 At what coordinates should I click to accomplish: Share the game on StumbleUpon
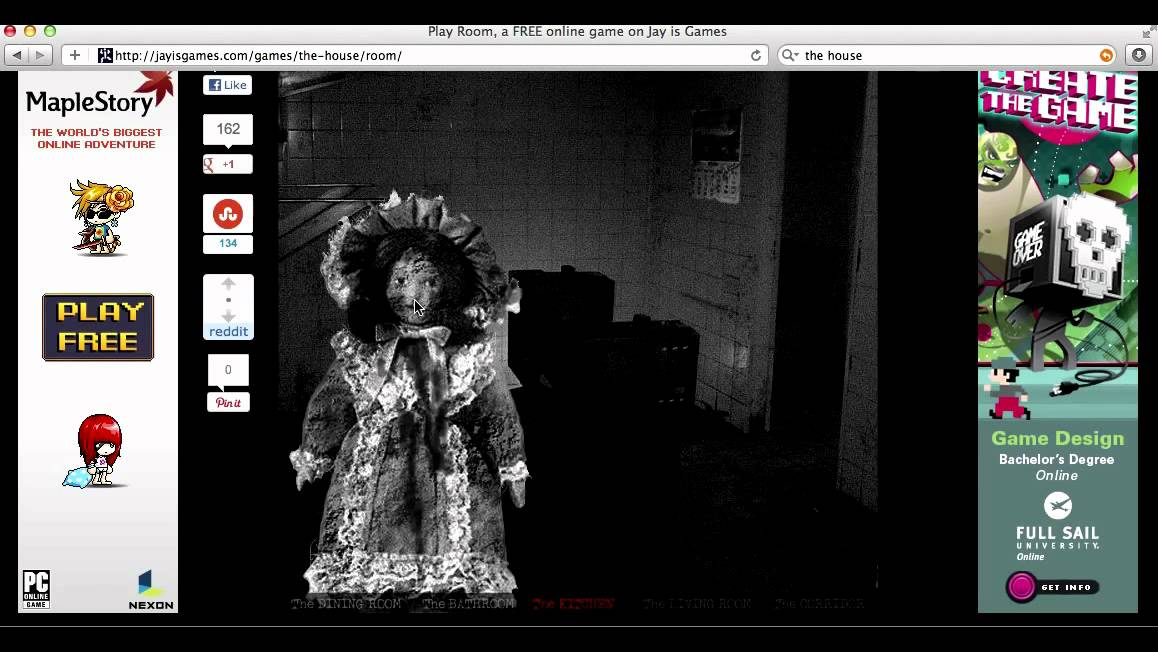point(227,214)
